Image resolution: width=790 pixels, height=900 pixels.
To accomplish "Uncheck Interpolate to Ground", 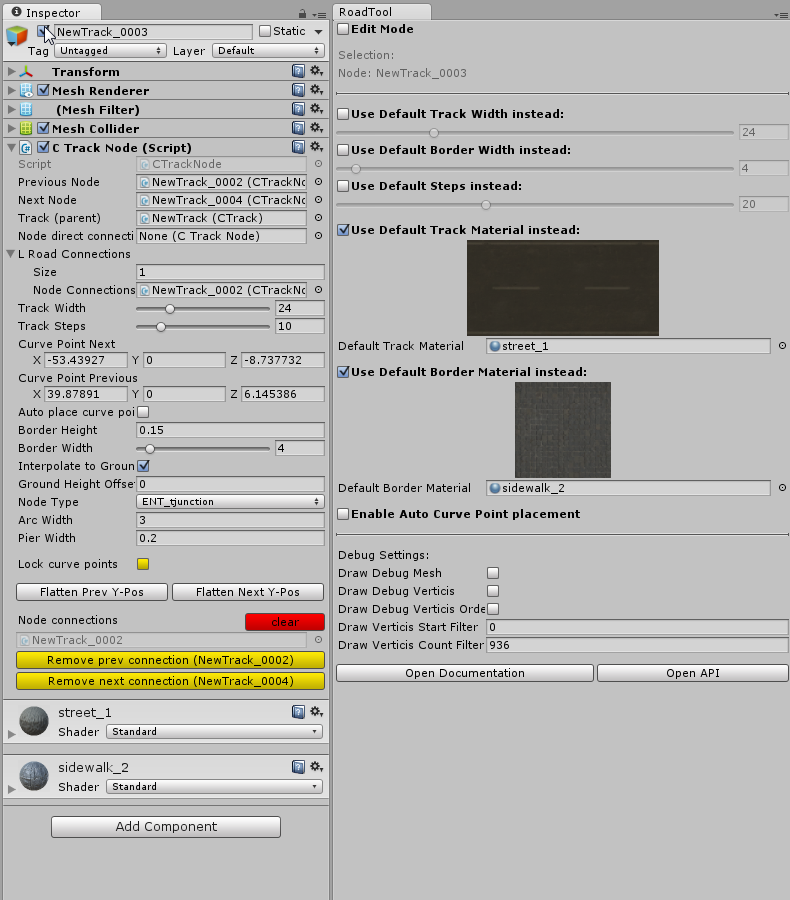I will [144, 465].
